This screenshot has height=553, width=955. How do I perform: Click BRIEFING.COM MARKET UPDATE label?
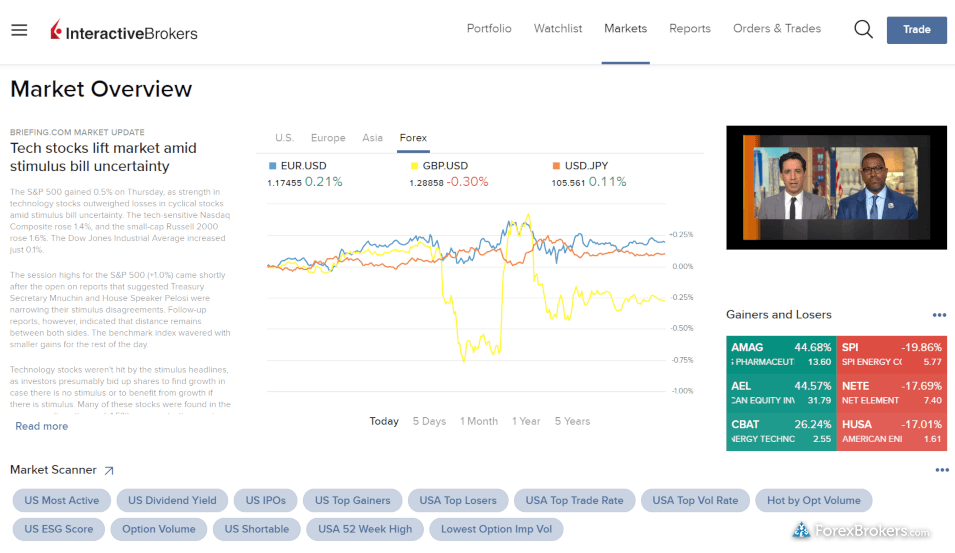tap(77, 132)
